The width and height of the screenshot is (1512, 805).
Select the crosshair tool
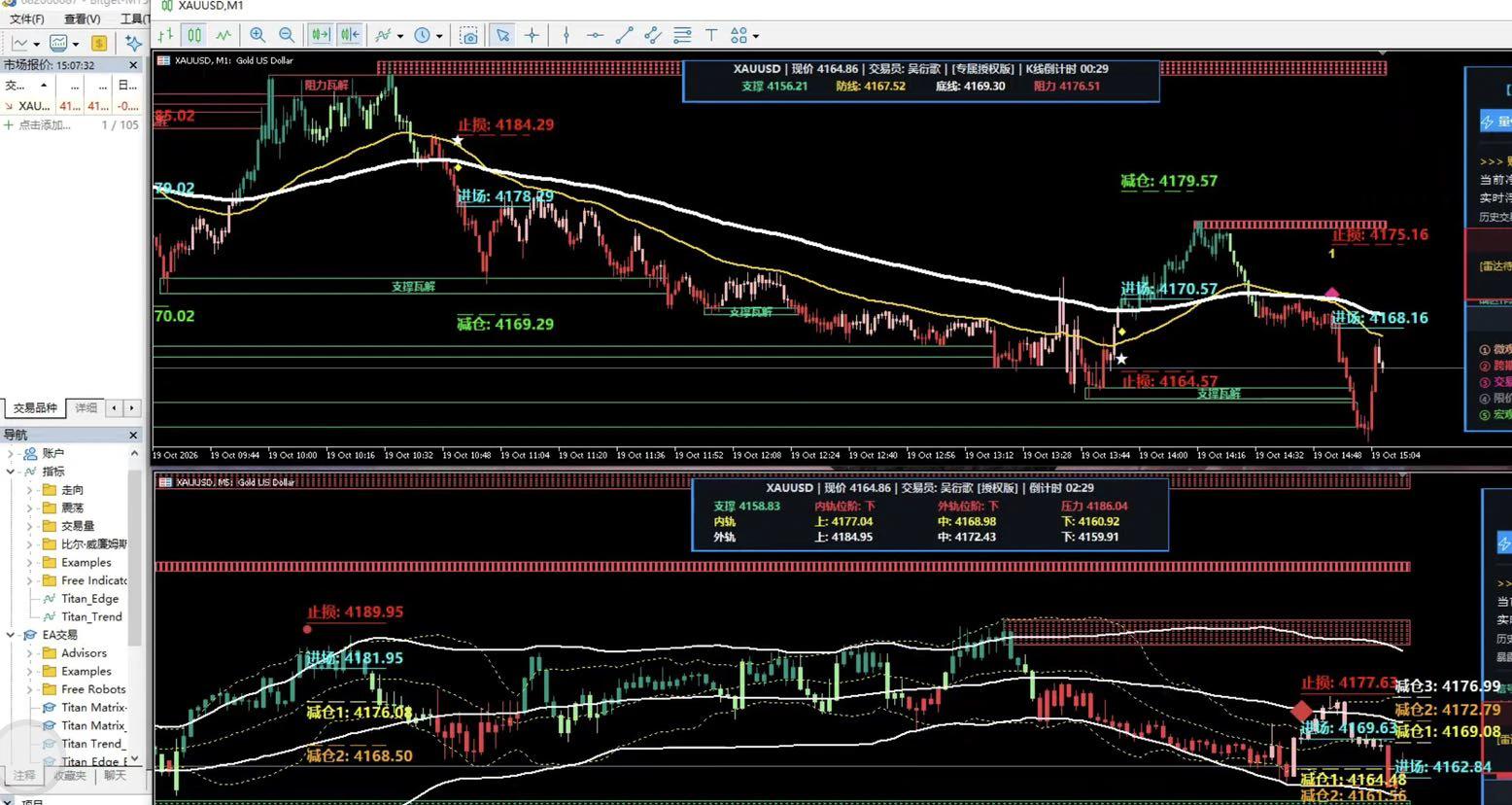(x=532, y=35)
